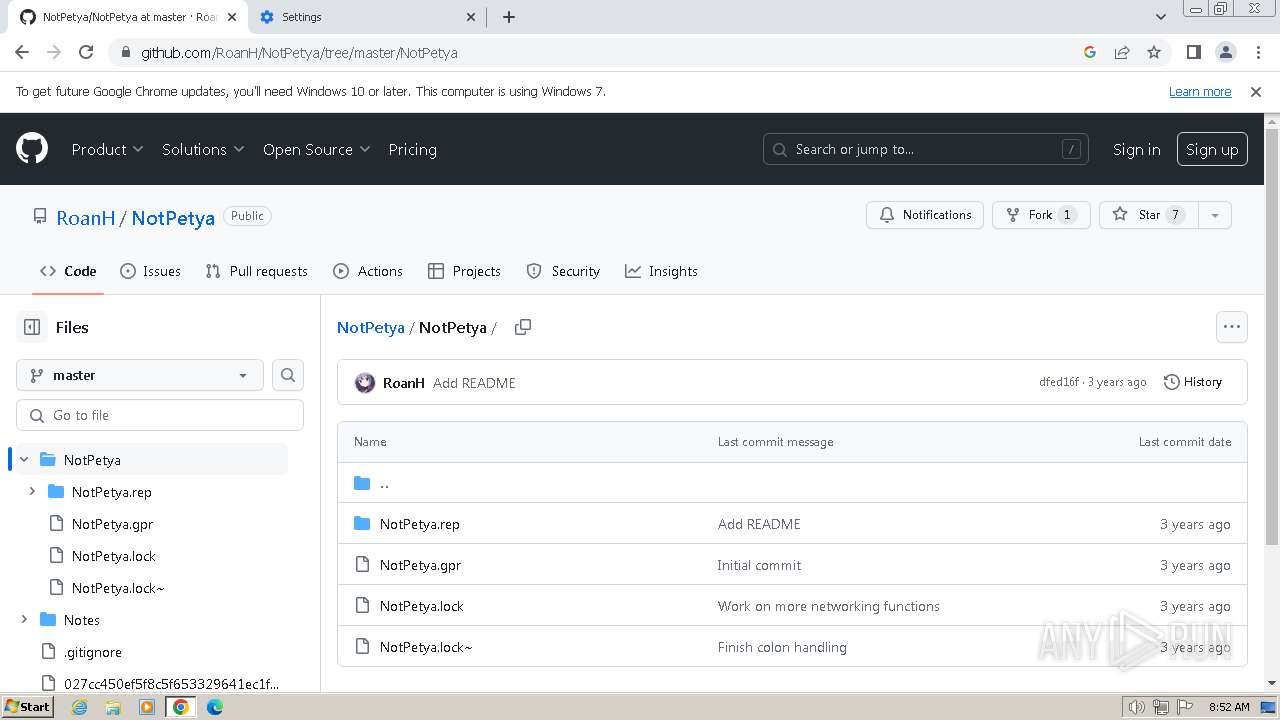Copy the path with the copy icon
1280x720 pixels.
click(522, 327)
